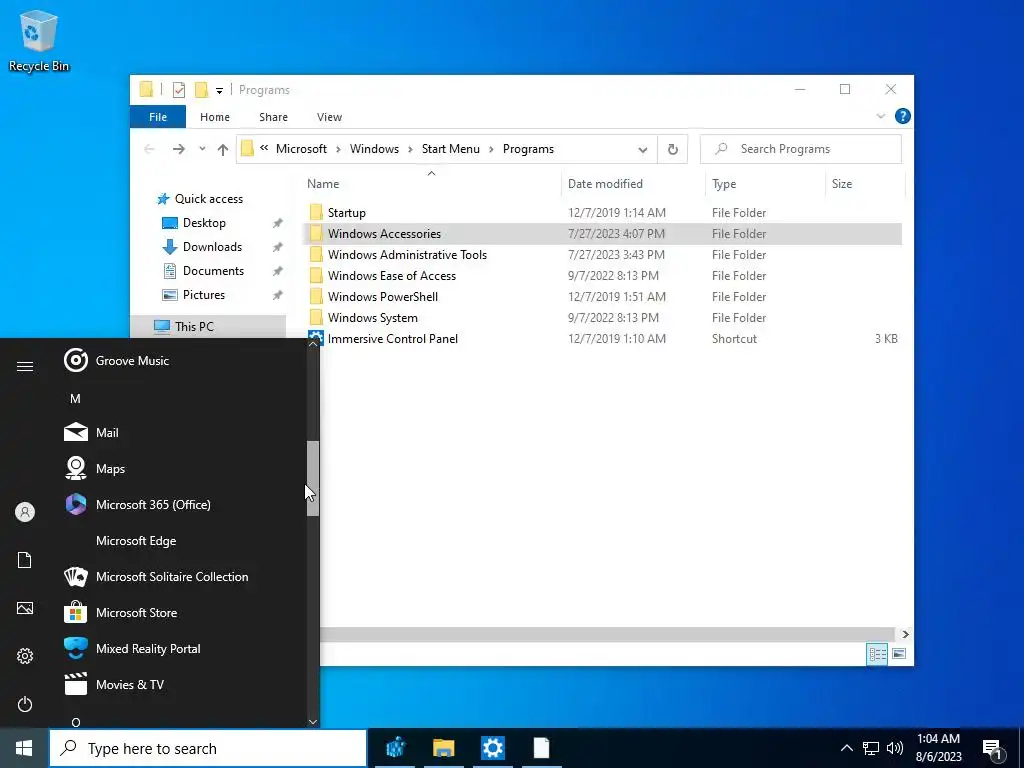Open the taskbar clock and date

coord(938,748)
